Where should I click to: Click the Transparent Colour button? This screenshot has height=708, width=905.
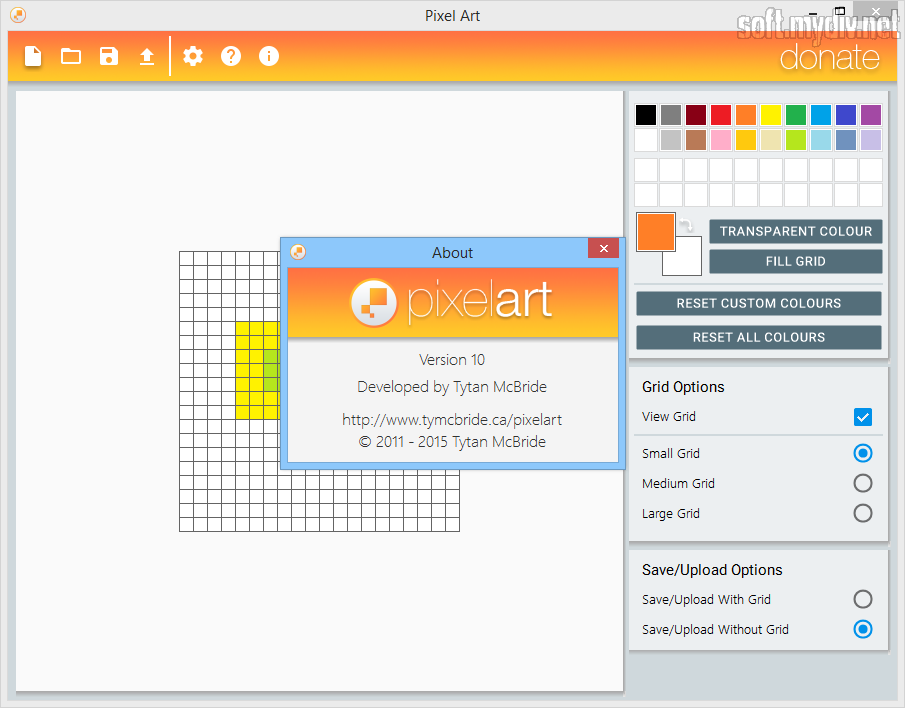tap(796, 231)
